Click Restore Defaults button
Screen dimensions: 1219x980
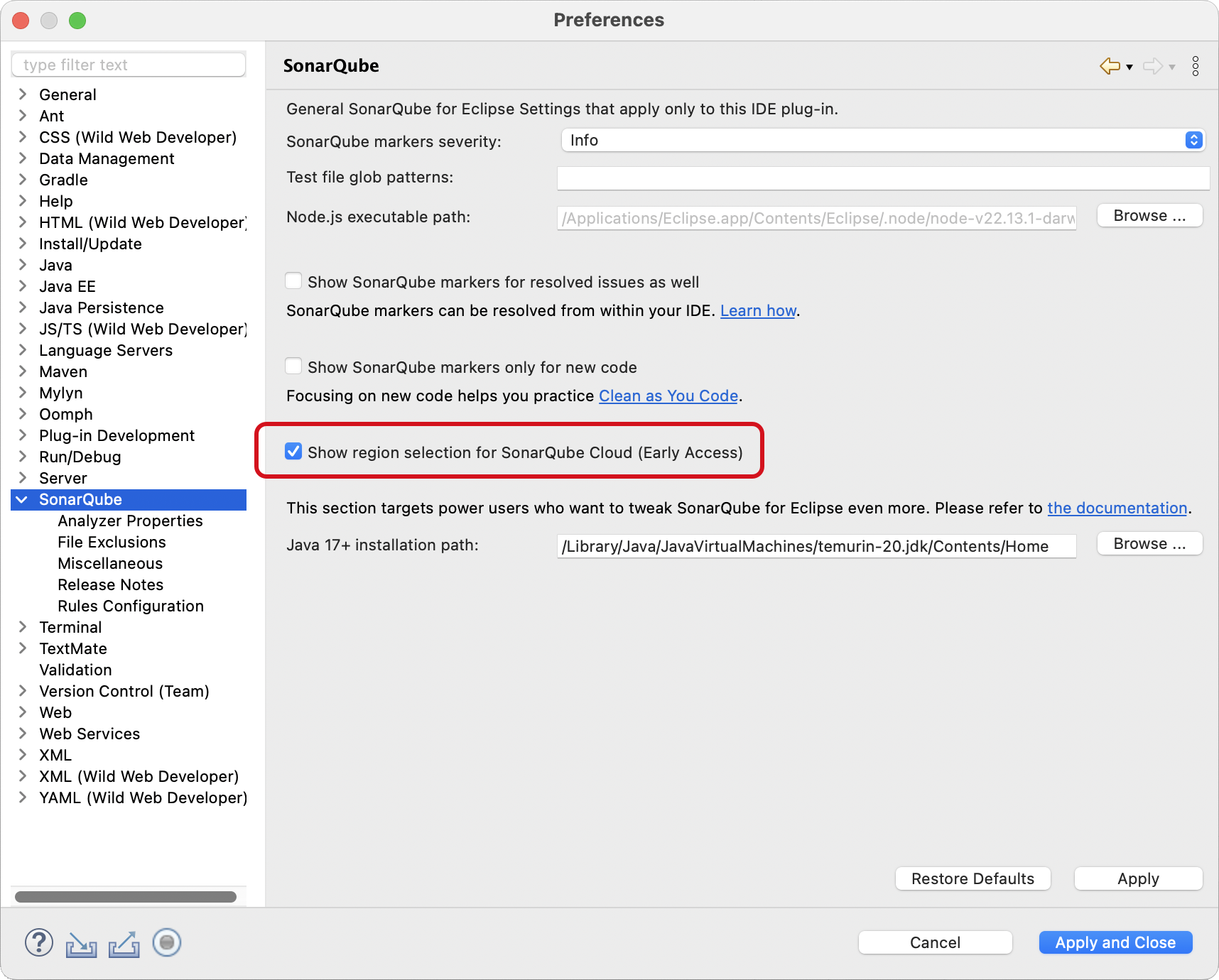coord(973,878)
